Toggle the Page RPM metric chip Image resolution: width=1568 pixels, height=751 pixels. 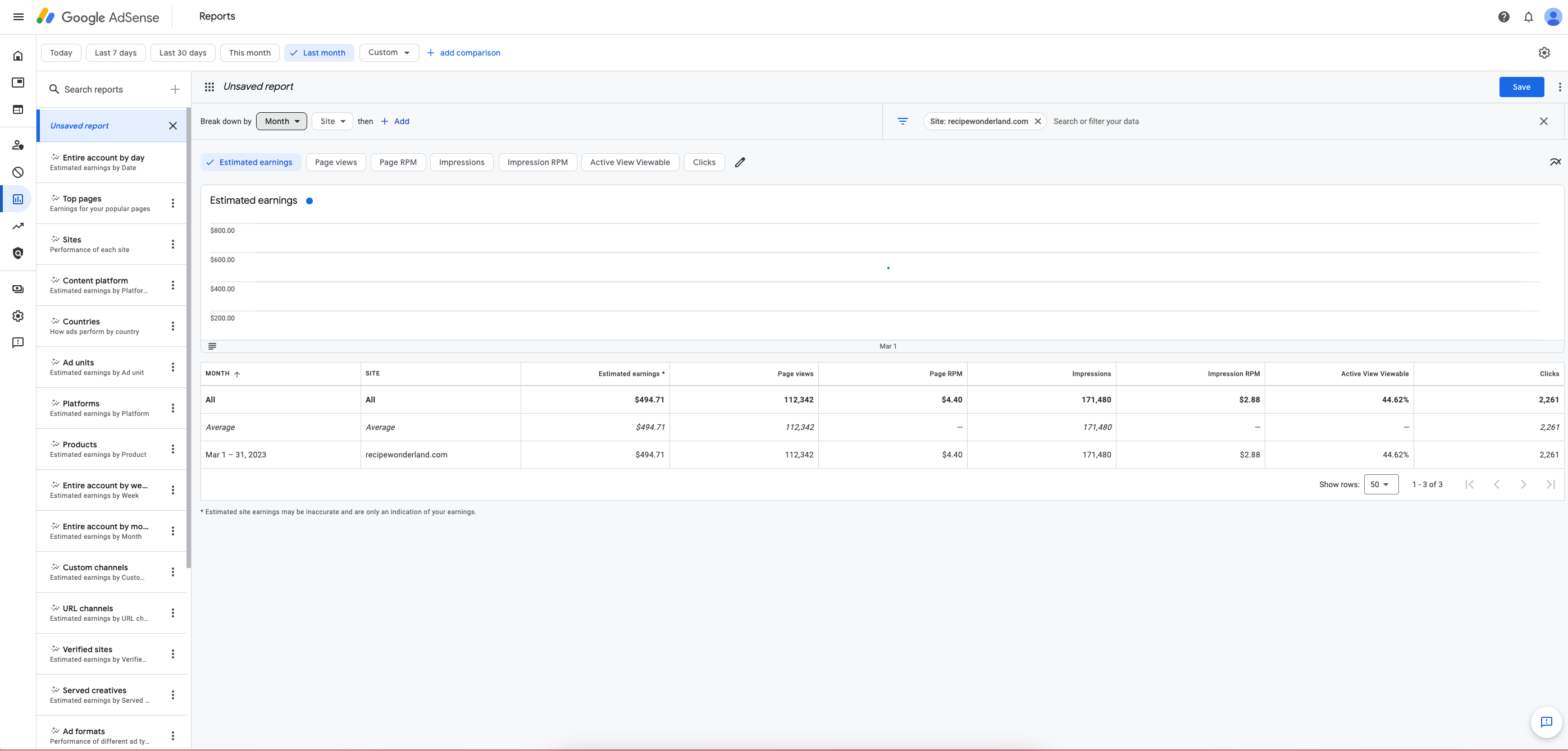398,163
